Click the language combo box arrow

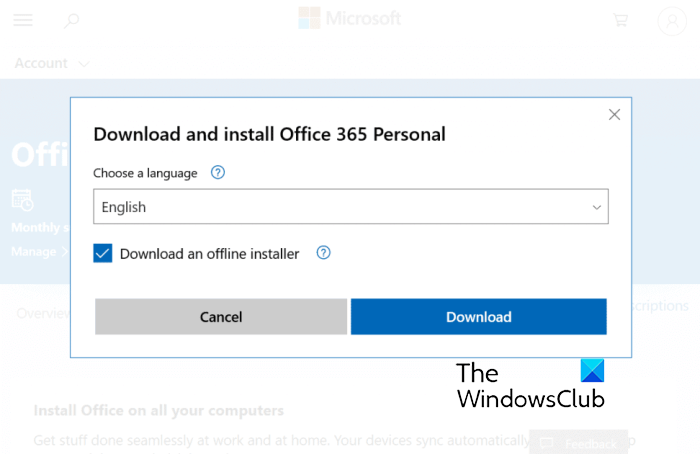597,207
